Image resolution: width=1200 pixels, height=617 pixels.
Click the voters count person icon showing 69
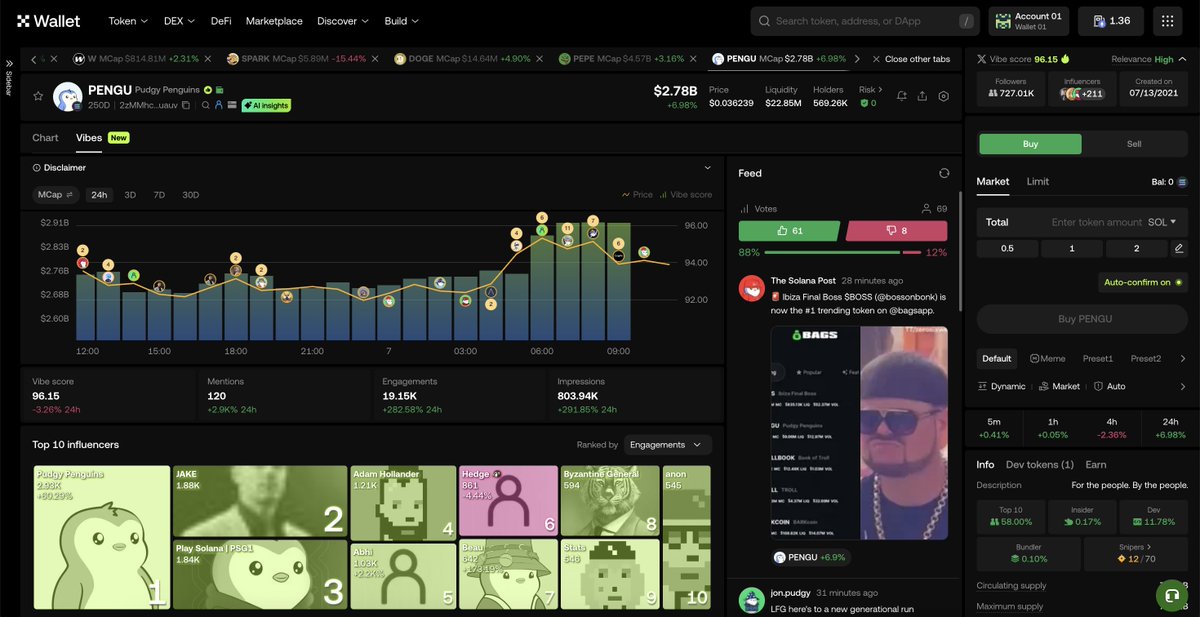[x=926, y=209]
